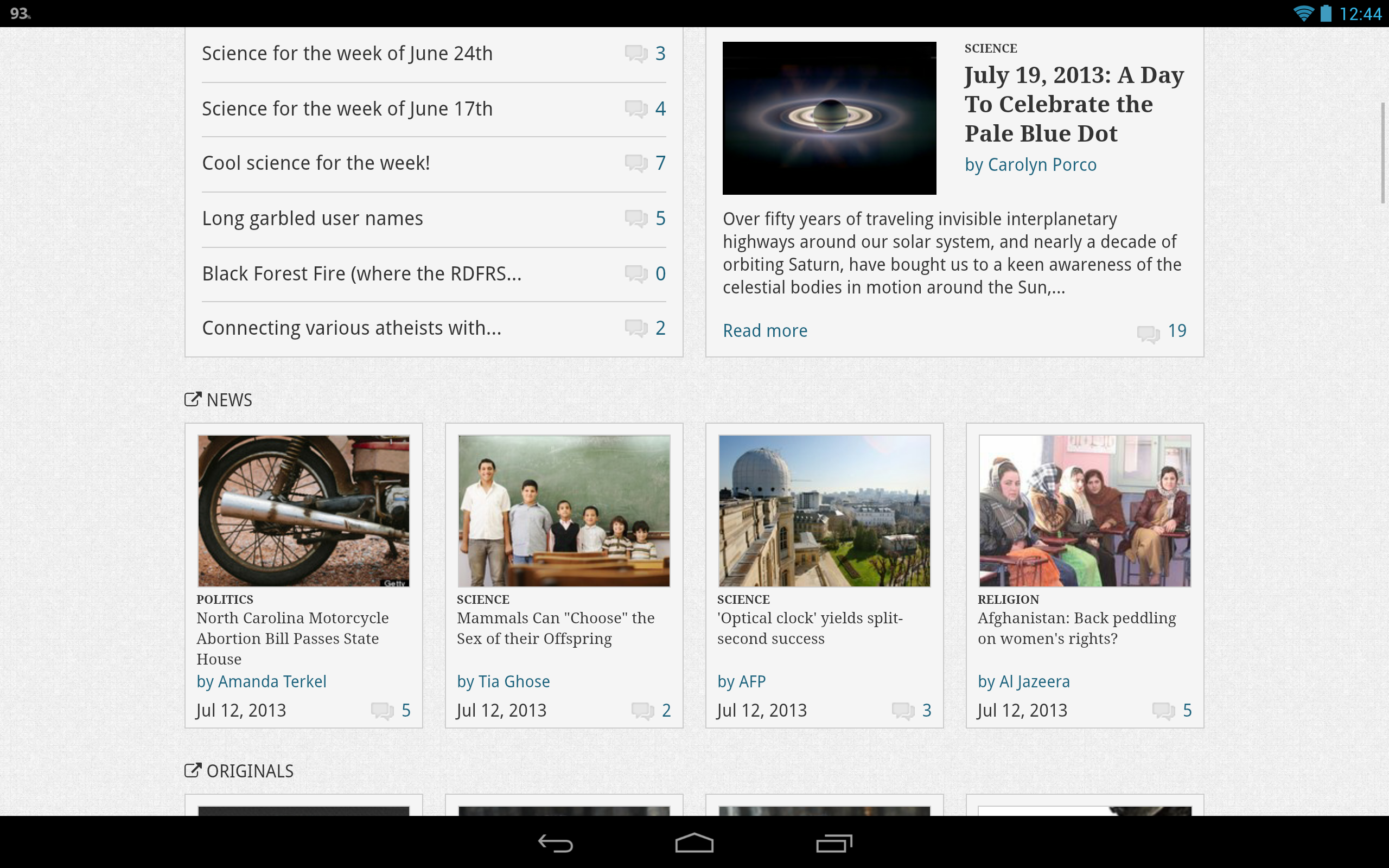Open the observatory dome thumbnail
The width and height of the screenshot is (1389, 868).
(x=824, y=510)
